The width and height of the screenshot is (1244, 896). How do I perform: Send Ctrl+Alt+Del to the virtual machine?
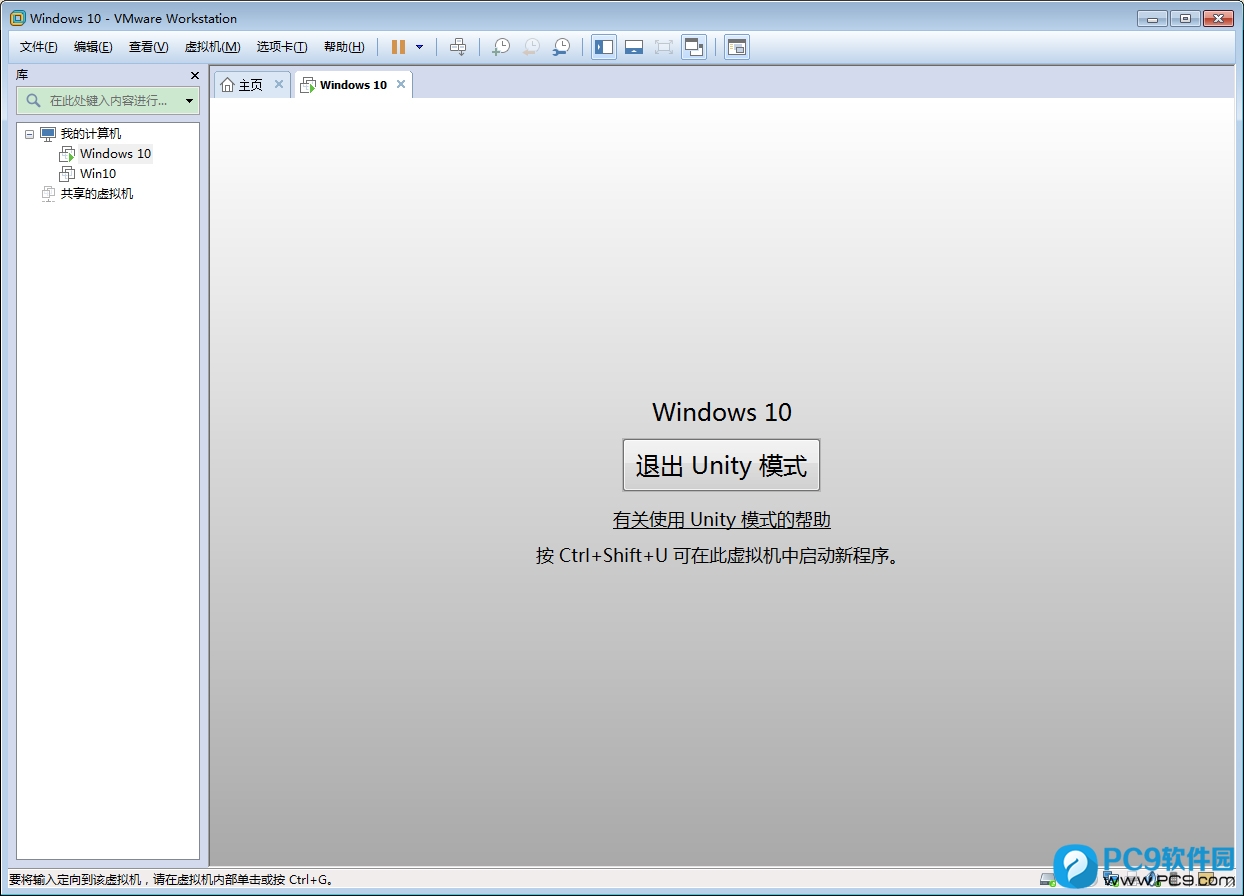(x=458, y=47)
